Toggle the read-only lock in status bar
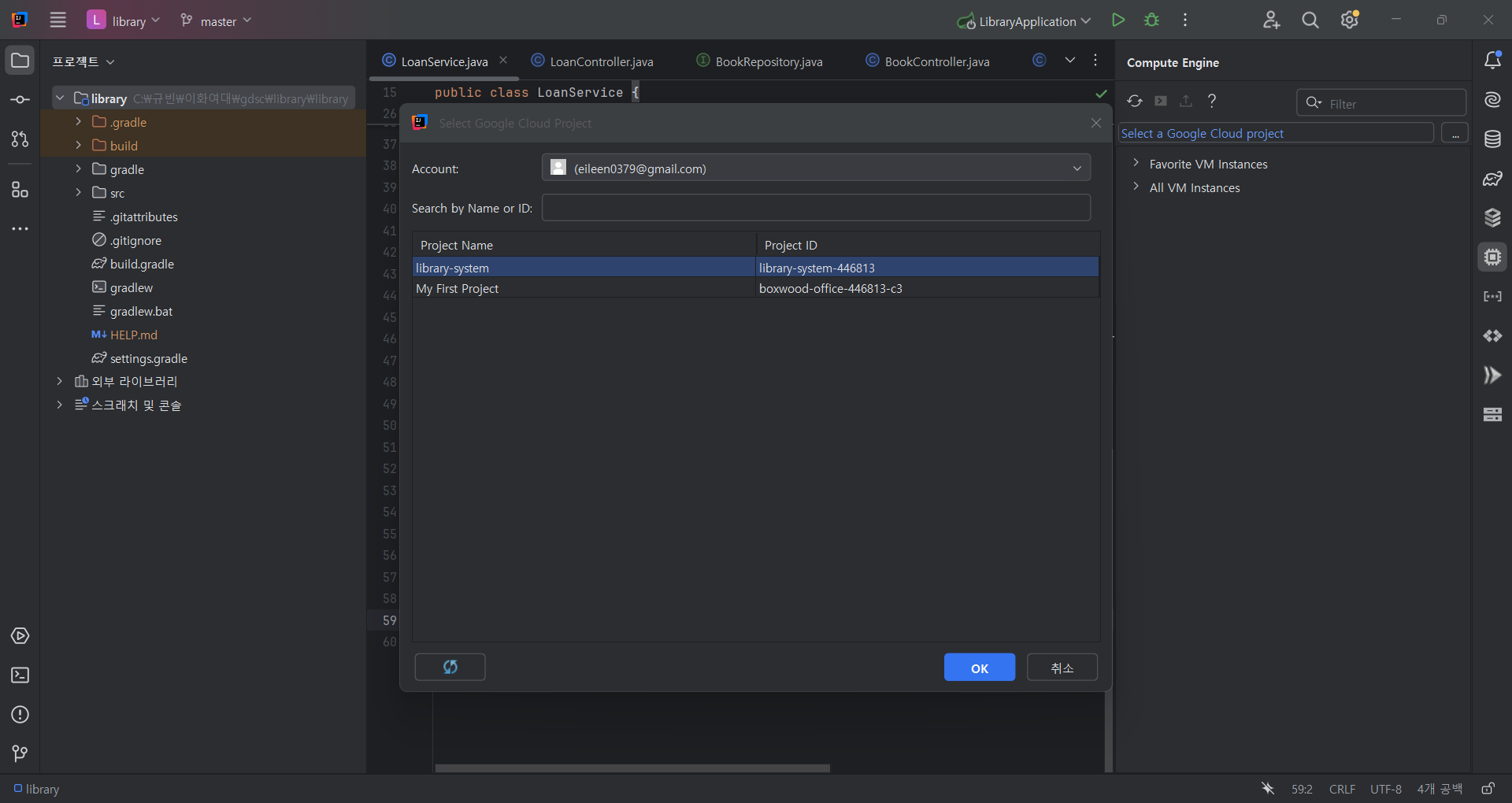The width and height of the screenshot is (1512, 803). click(x=1488, y=789)
